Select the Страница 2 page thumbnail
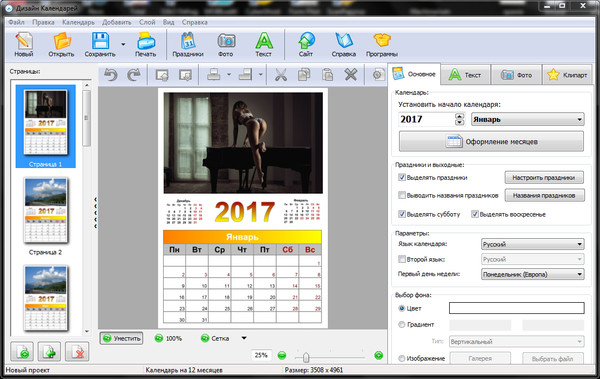The width and height of the screenshot is (600, 379). click(46, 216)
